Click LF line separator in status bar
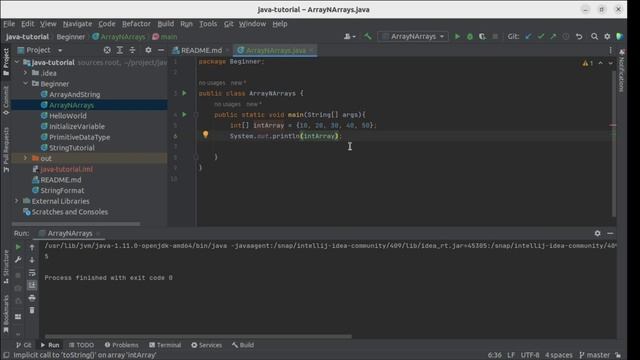Screen dimensions: 640x360 511,355
